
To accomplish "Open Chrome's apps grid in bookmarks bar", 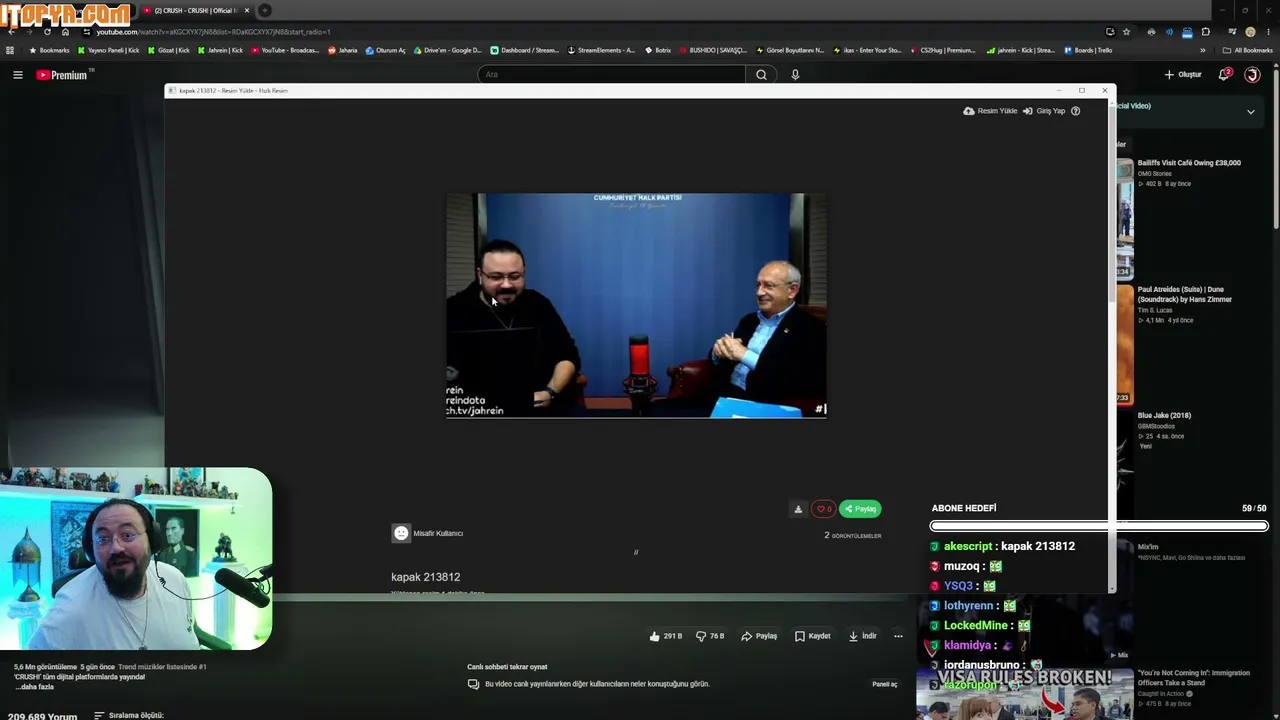I will pyautogui.click(x=10, y=50).
